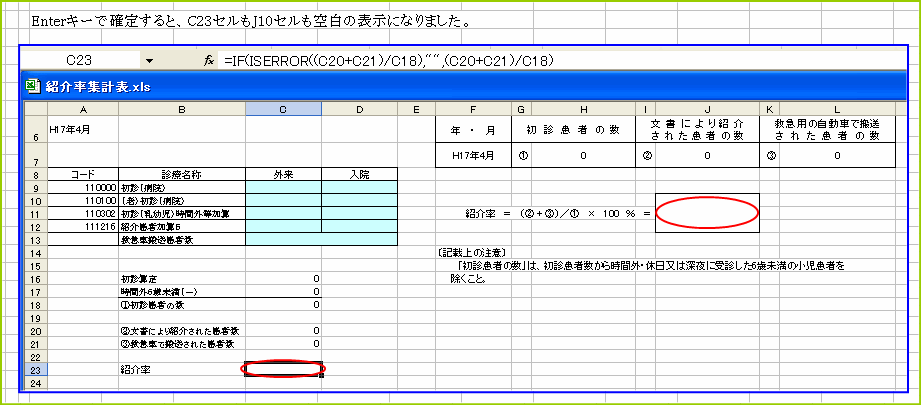Select column H header

click(583, 109)
